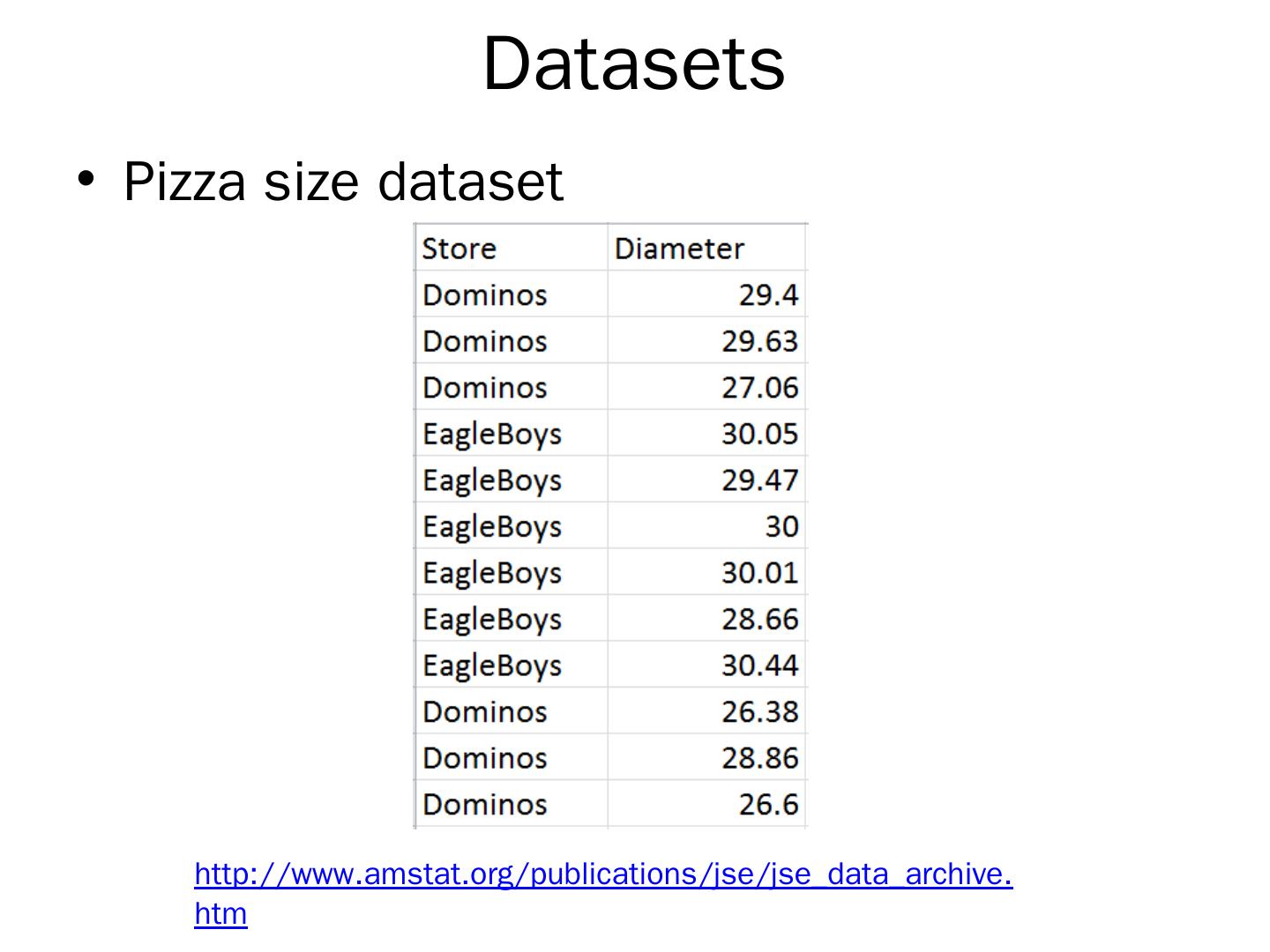1270x952 pixels.
Task: Select the 30.01 diameter cell
Action: pyautogui.click(x=759, y=573)
